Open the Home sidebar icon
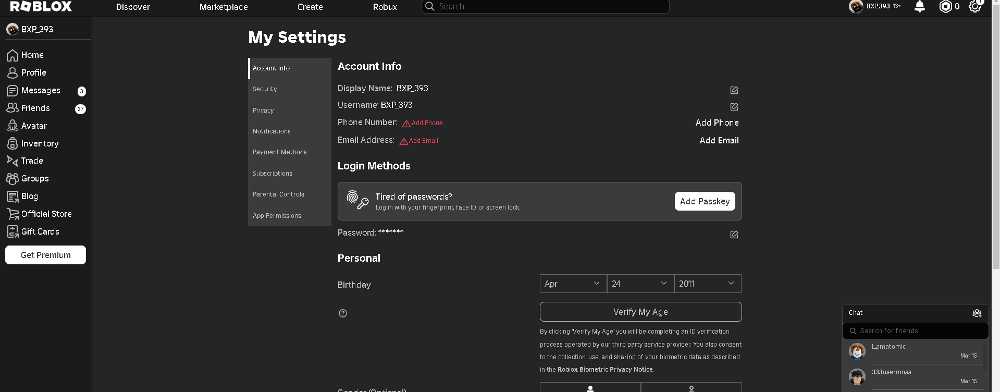 click(12, 55)
